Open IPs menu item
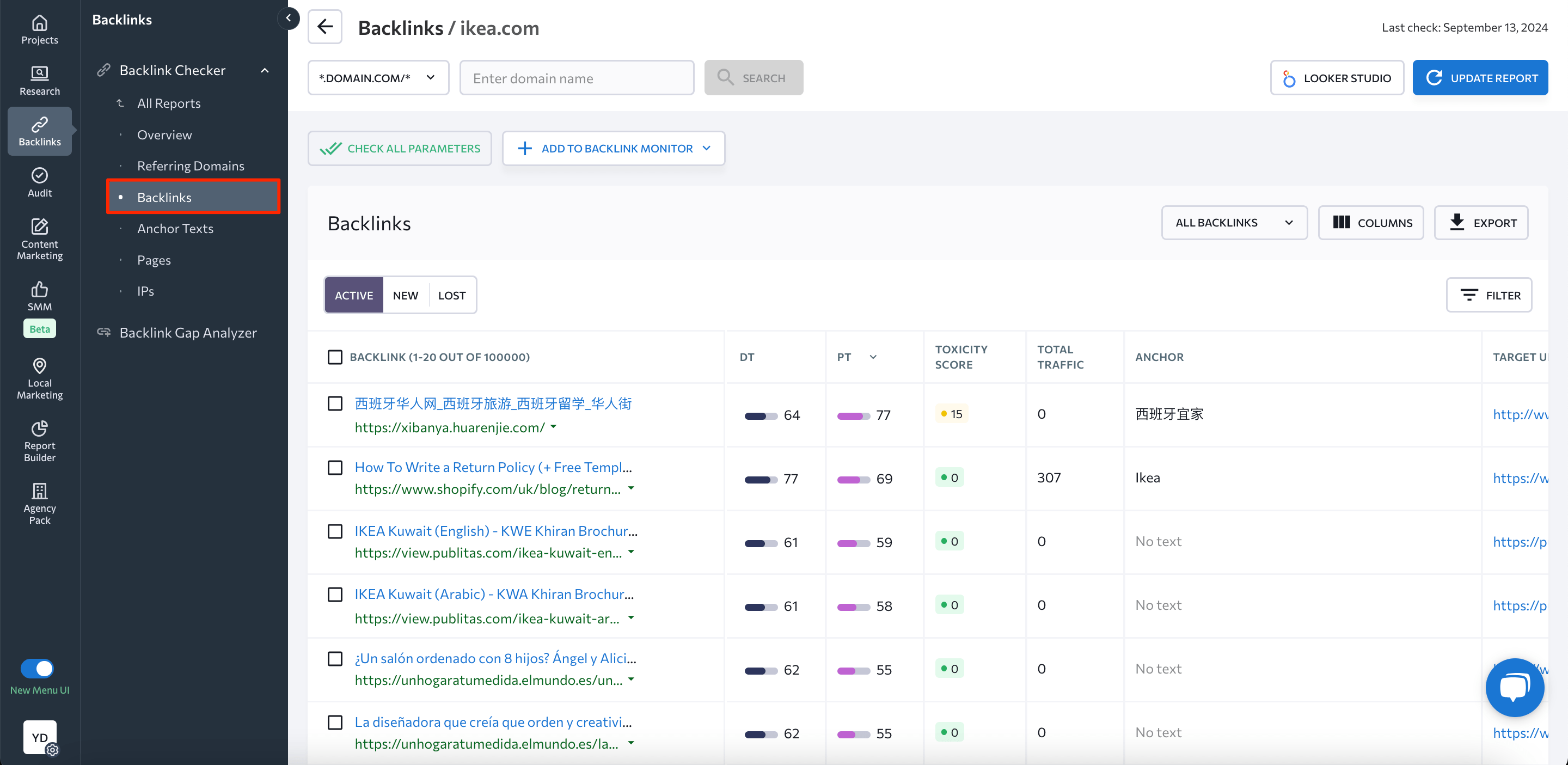Image resolution: width=1568 pixels, height=765 pixels. (x=145, y=291)
